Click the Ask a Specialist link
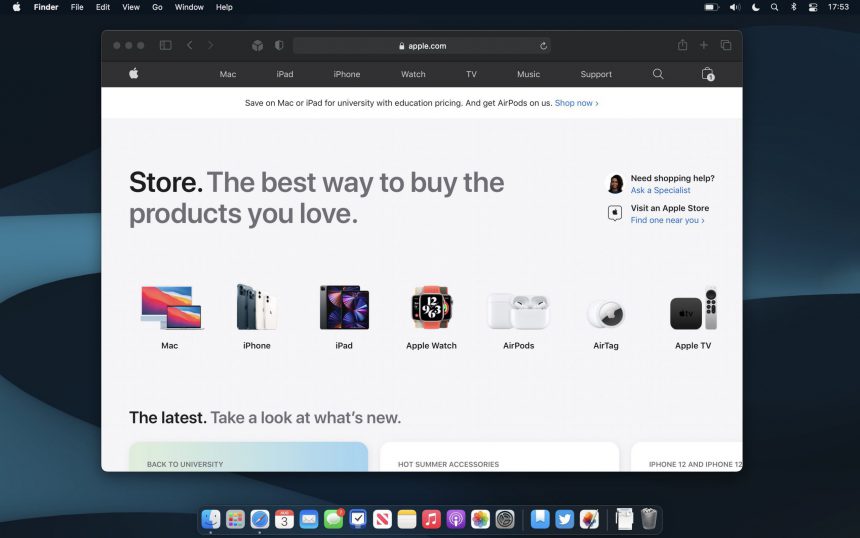Viewport: 860px width, 538px height. point(660,190)
